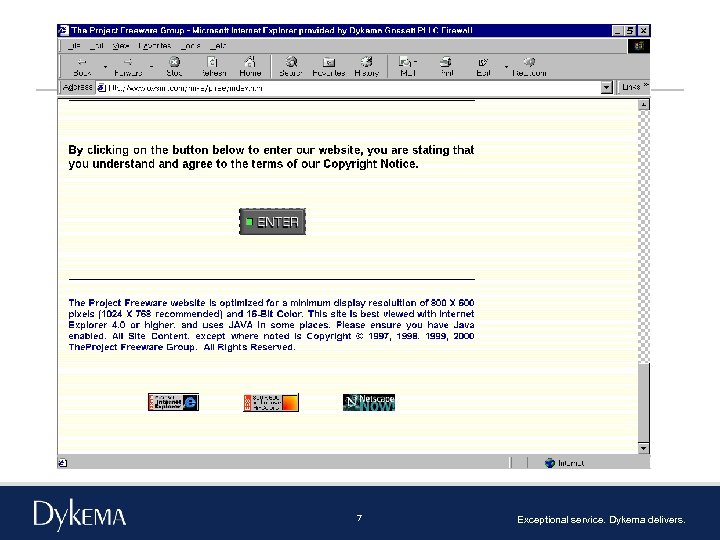Screen dimensions: 720x540
Task: Click the Forward toolbar button
Action: [128, 67]
